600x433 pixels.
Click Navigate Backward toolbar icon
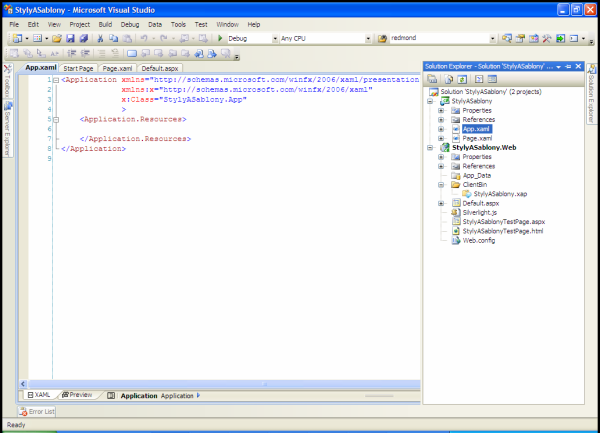pos(184,38)
